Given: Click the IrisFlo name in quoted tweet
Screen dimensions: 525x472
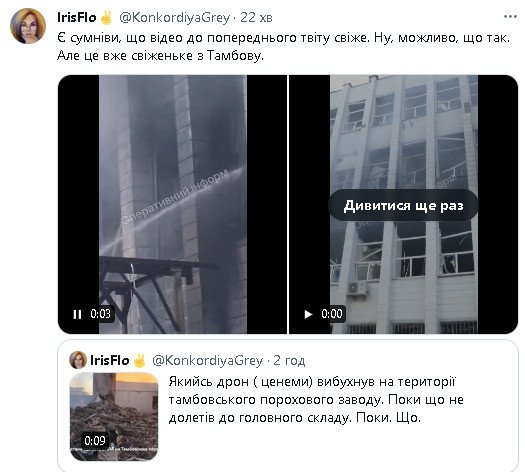Looking at the screenshot, I should pos(109,361).
